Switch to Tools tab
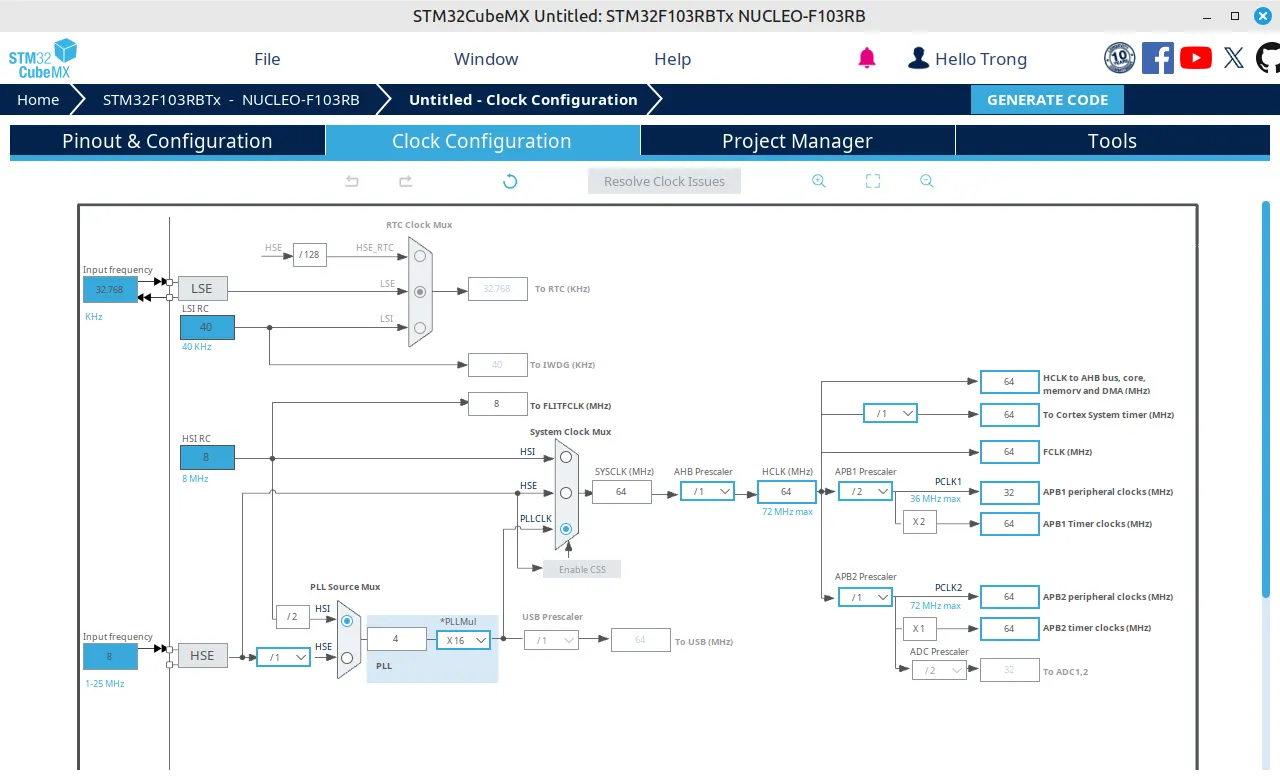Screen dimensions: 1280x780 pos(1112,141)
